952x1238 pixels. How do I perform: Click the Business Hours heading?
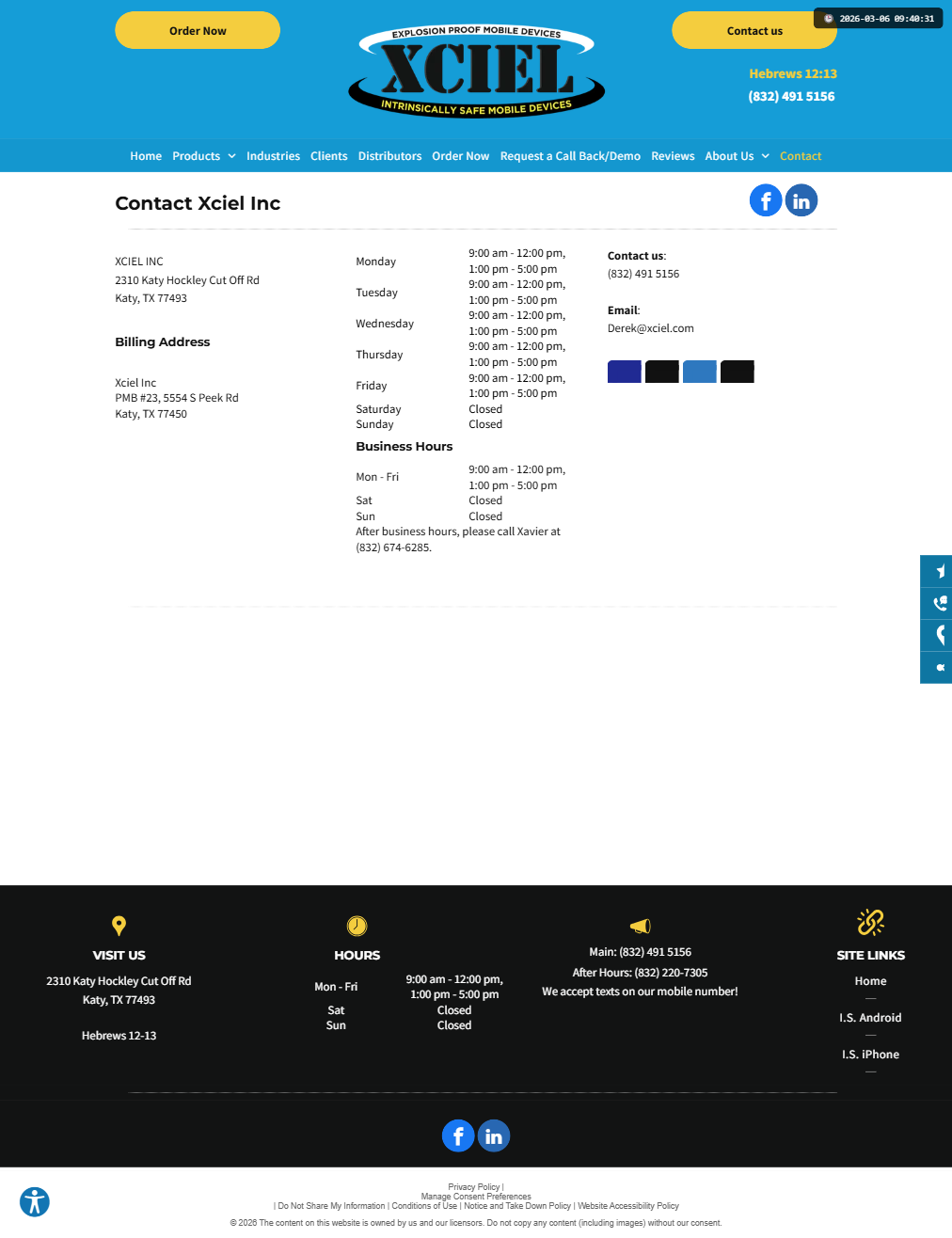pos(405,447)
